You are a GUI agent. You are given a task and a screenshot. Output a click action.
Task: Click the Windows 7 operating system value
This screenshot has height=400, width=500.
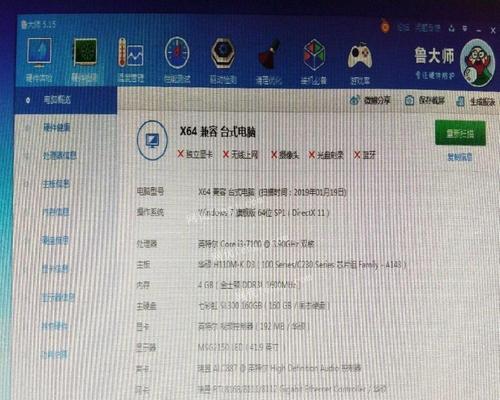pos(264,213)
